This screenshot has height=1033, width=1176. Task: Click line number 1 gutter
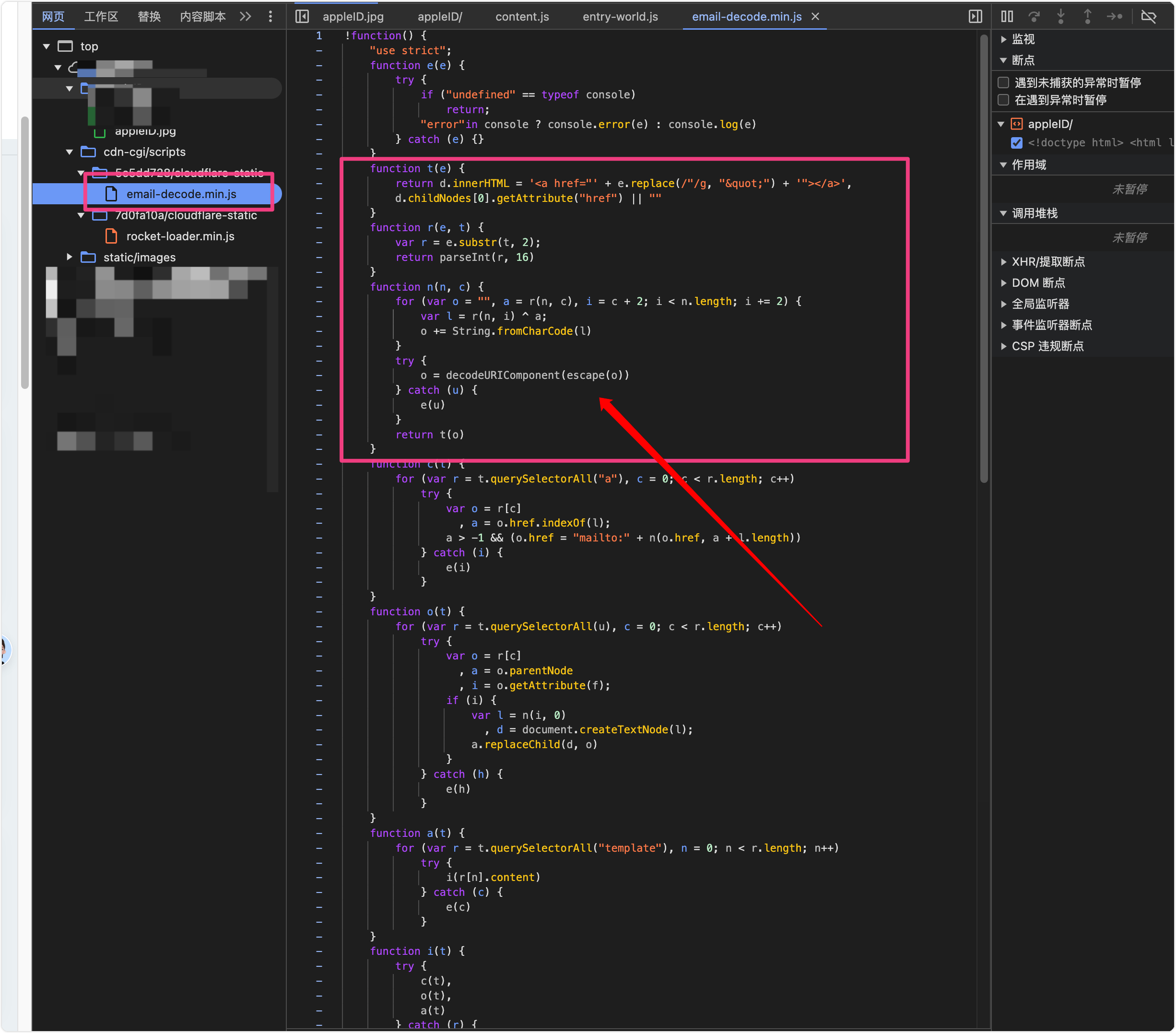coord(319,35)
